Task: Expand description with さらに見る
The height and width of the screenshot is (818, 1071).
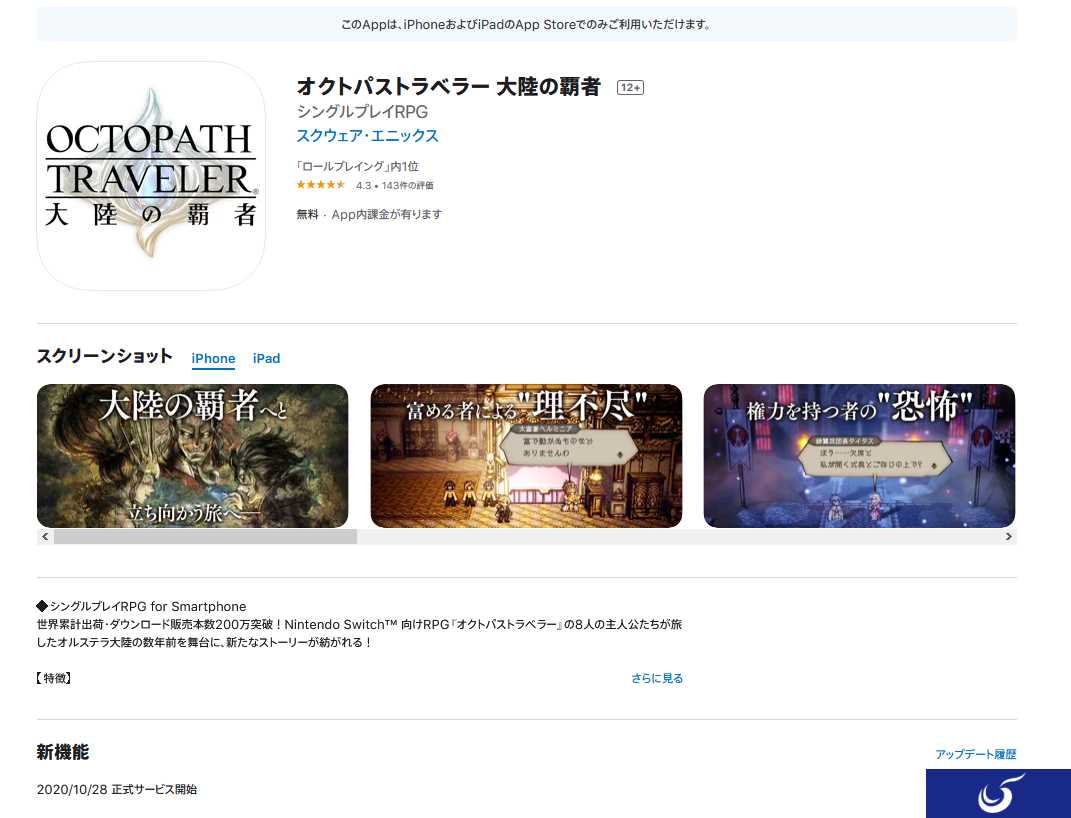Action: 657,678
